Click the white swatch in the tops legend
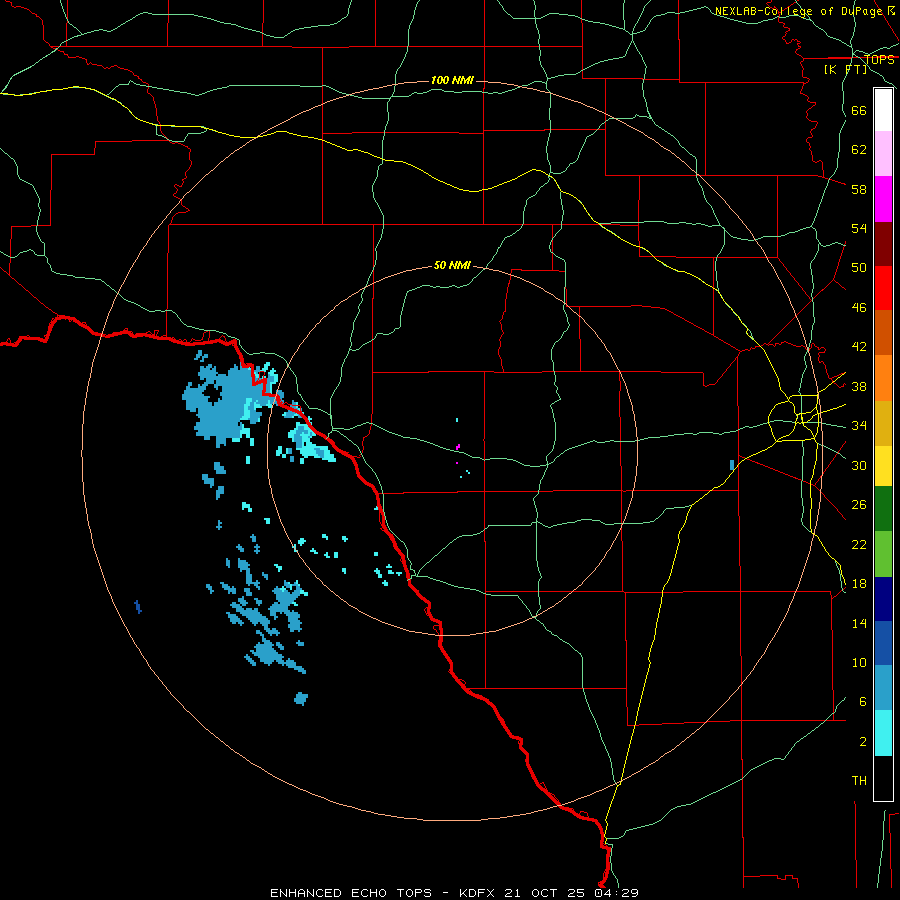The image size is (900, 900). coord(883,110)
